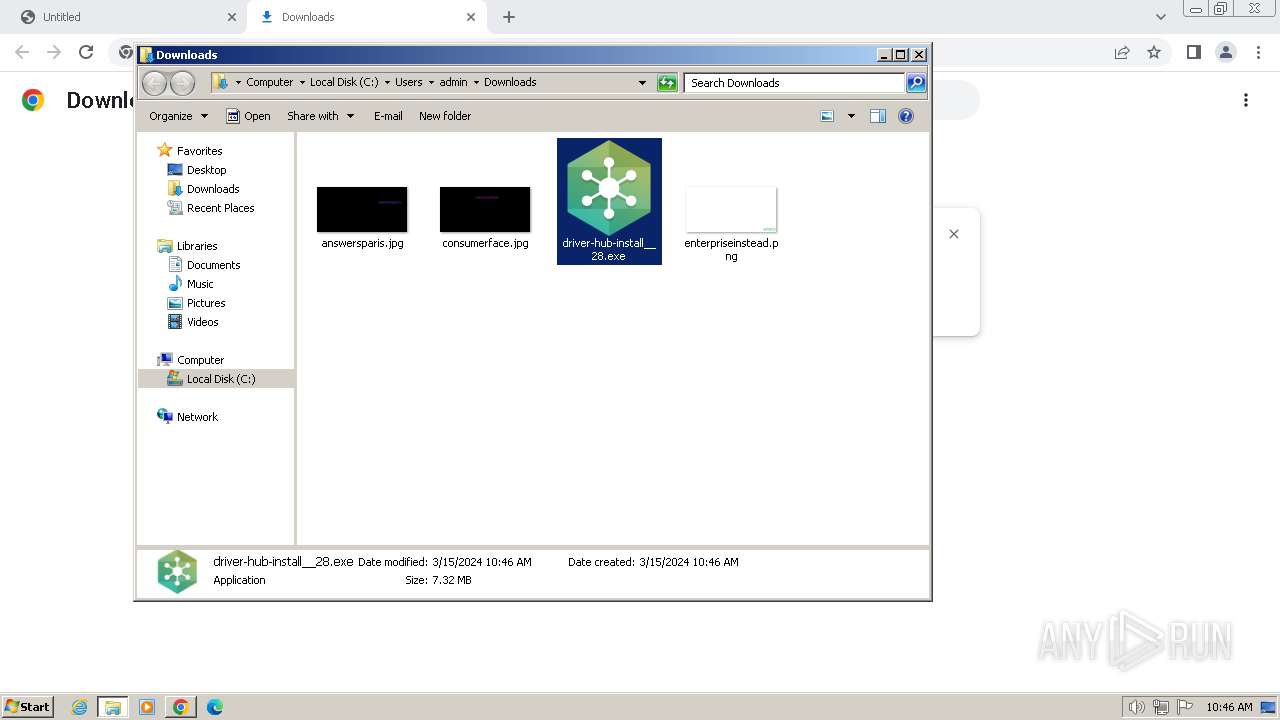Image resolution: width=1280 pixels, height=720 pixels.
Task: Close the Downloads Chrome tab
Action: [470, 17]
